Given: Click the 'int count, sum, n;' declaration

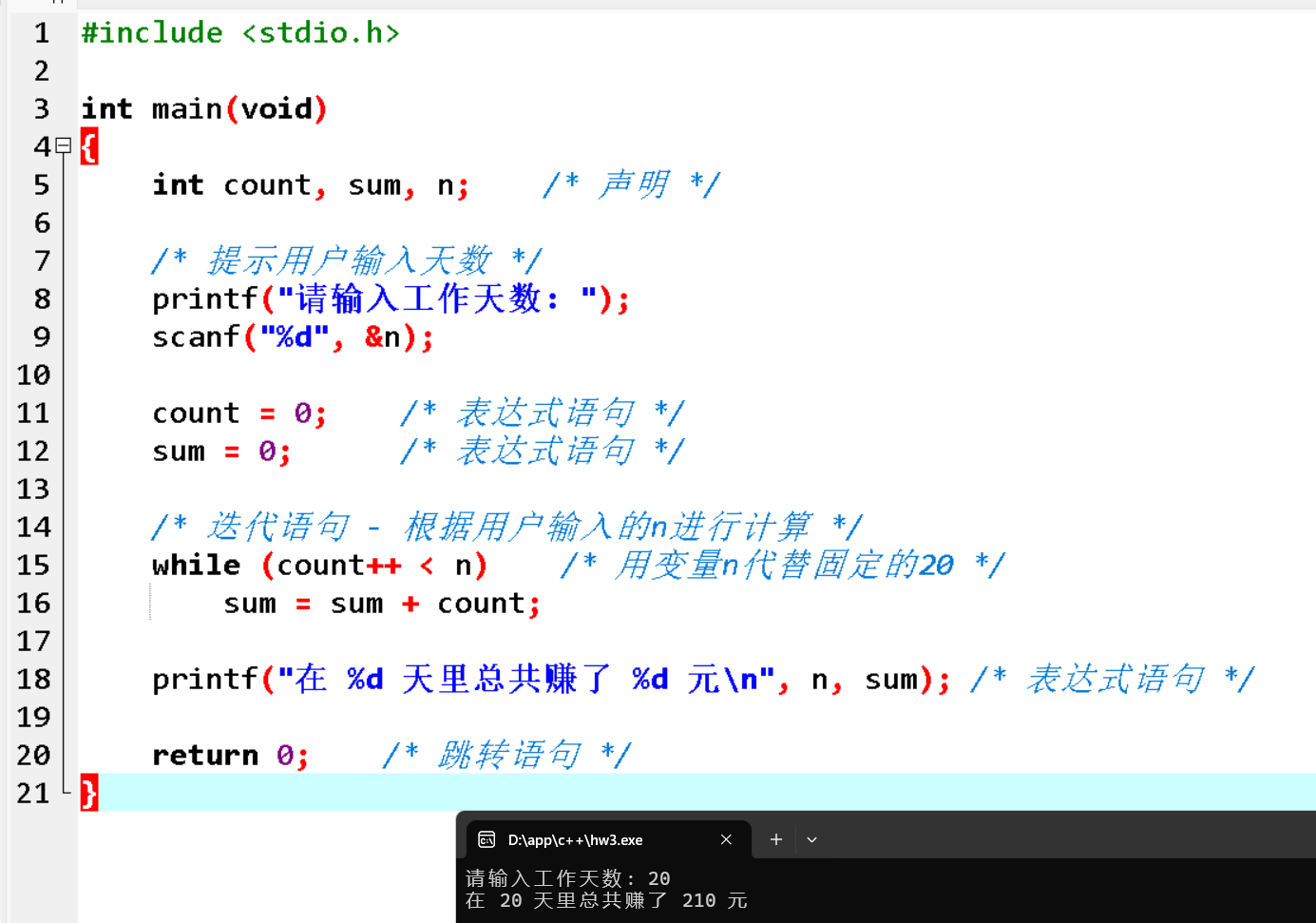Looking at the screenshot, I should 311,185.
